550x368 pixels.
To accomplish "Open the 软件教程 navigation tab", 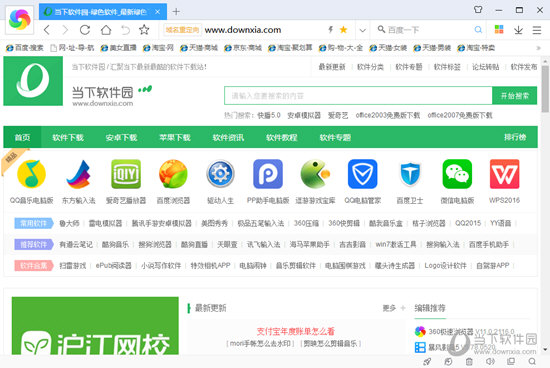I will pyautogui.click(x=282, y=137).
